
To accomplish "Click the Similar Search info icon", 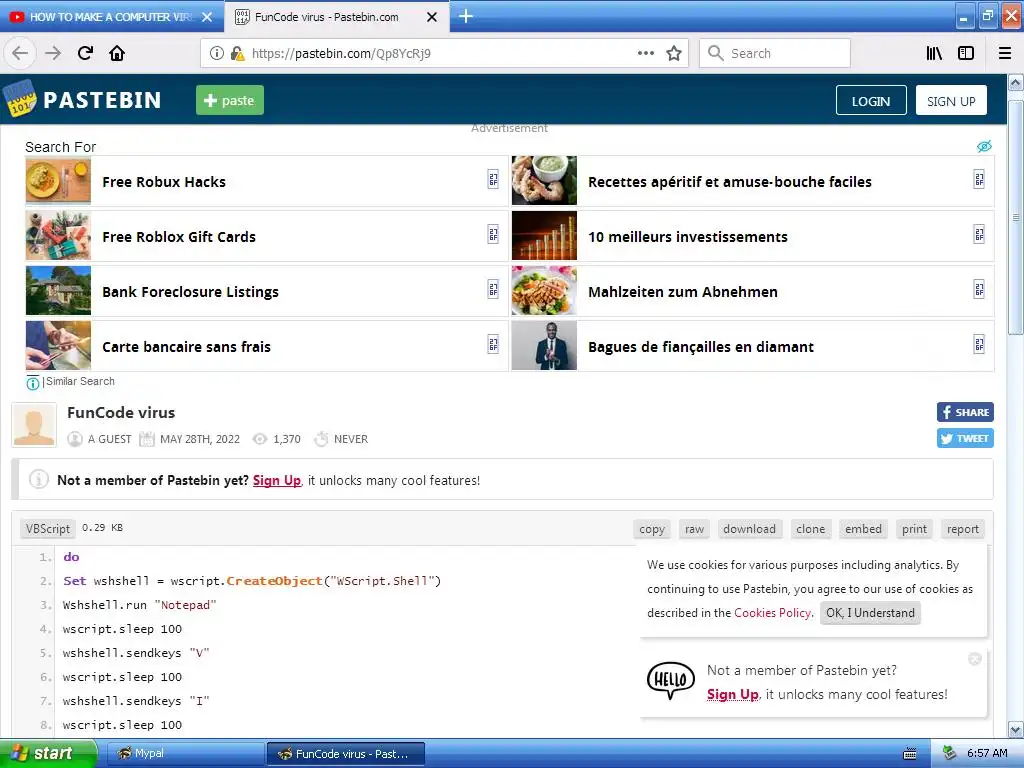I will [33, 383].
